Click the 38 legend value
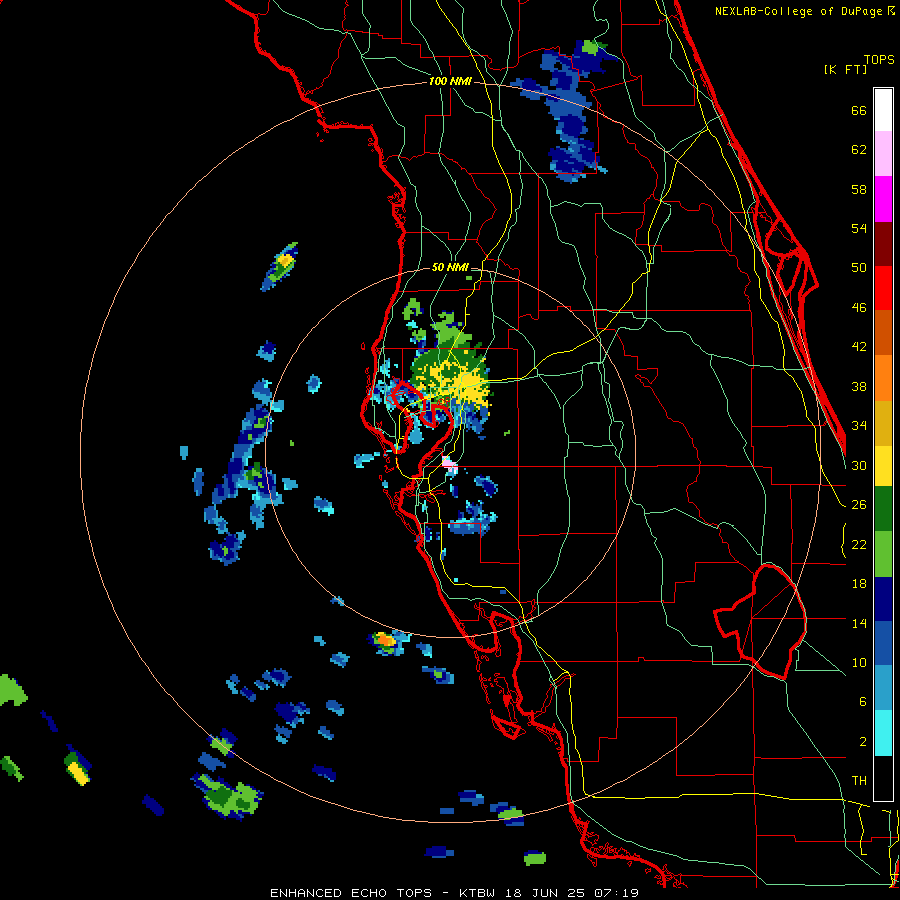This screenshot has height=900, width=900. [x=859, y=386]
